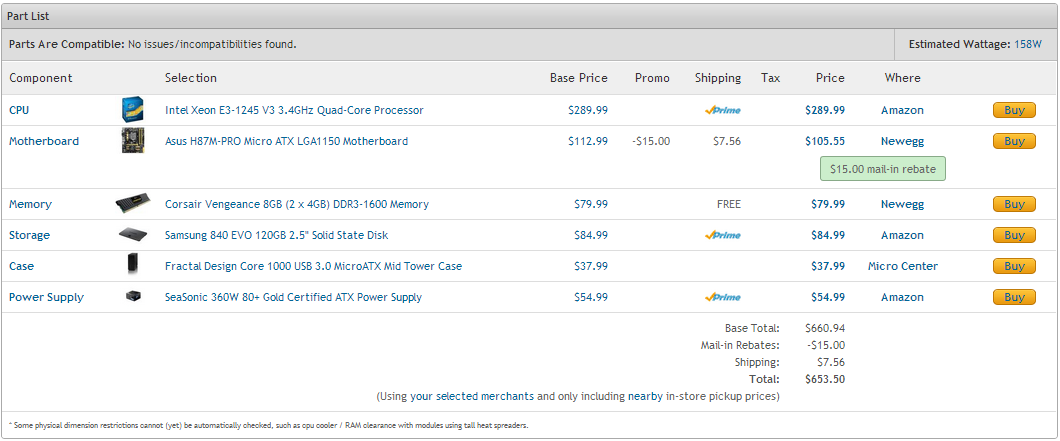Click the Total $653.50 value
The height and width of the screenshot is (441, 1060).
pyautogui.click(x=825, y=379)
